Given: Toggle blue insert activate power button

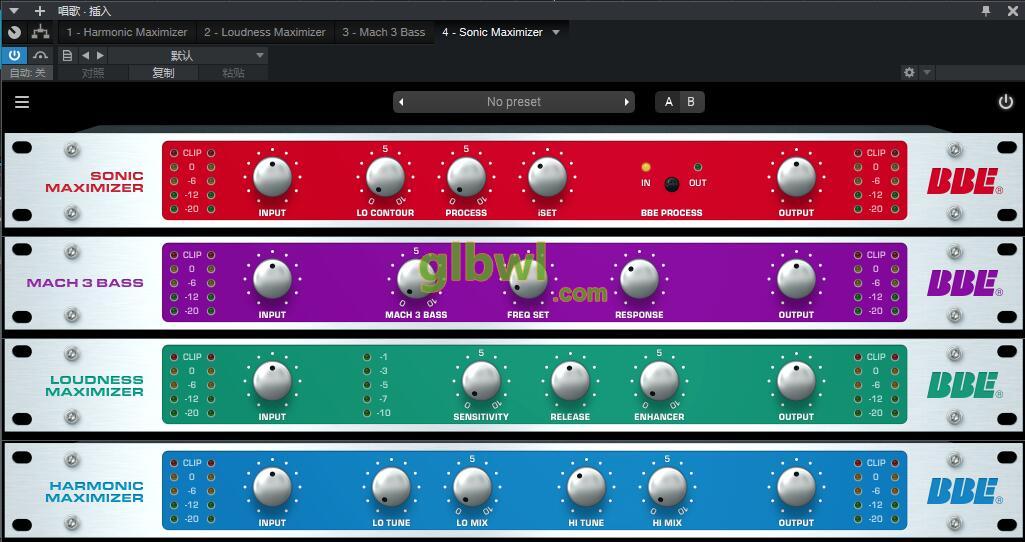Looking at the screenshot, I should coord(14,56).
